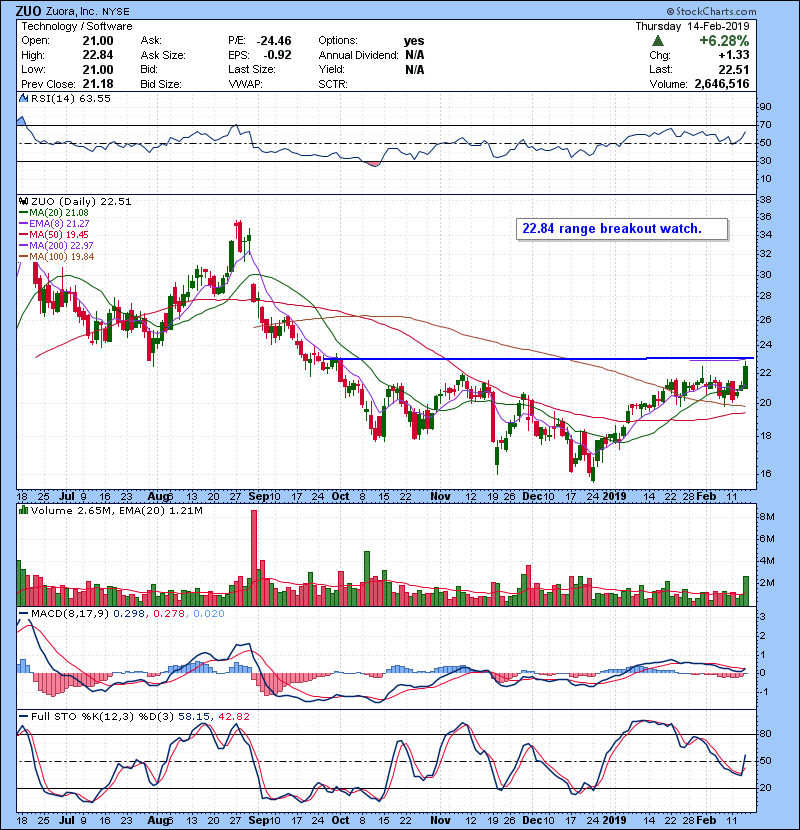The height and width of the screenshot is (830, 800).
Task: Select the stochastic %K value 58.15
Action: (194, 716)
